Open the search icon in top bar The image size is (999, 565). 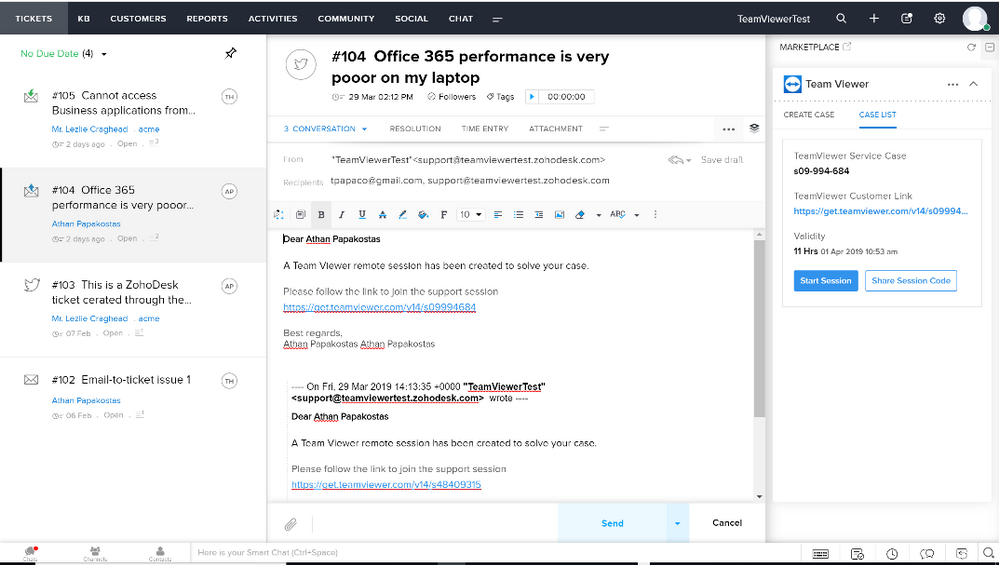pyautogui.click(x=841, y=18)
